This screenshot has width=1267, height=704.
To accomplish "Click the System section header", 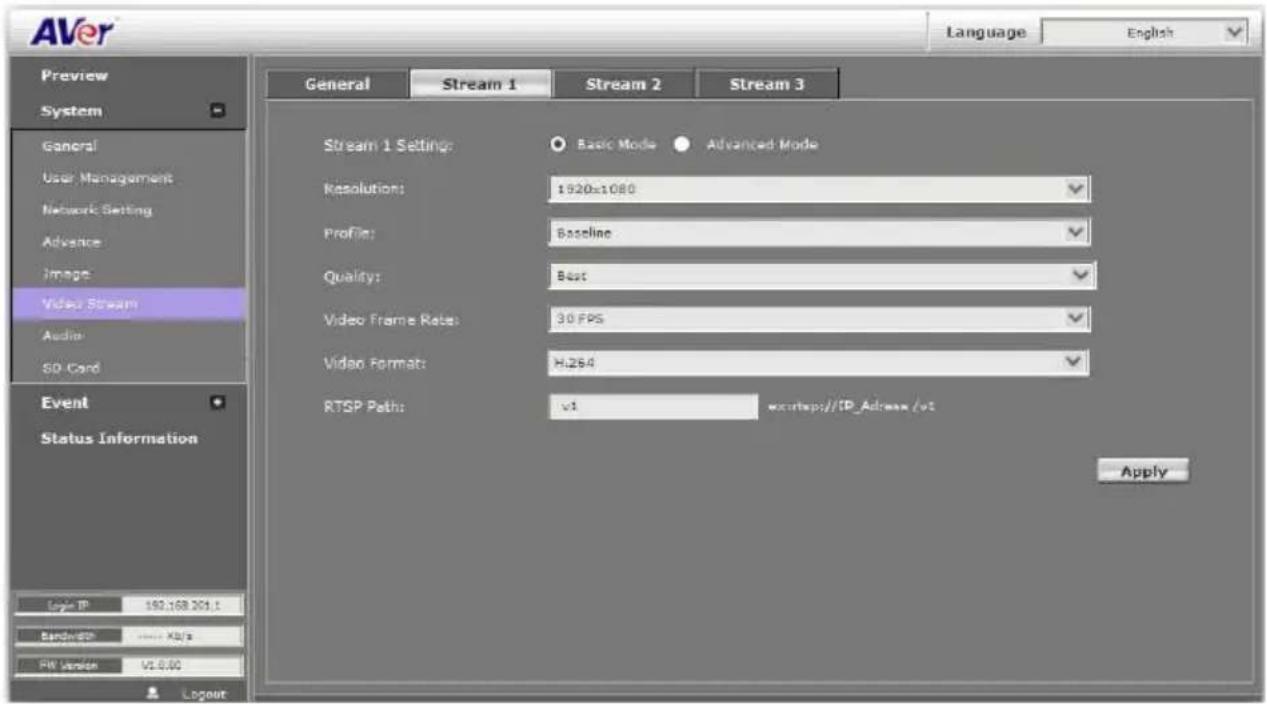I will point(71,112).
